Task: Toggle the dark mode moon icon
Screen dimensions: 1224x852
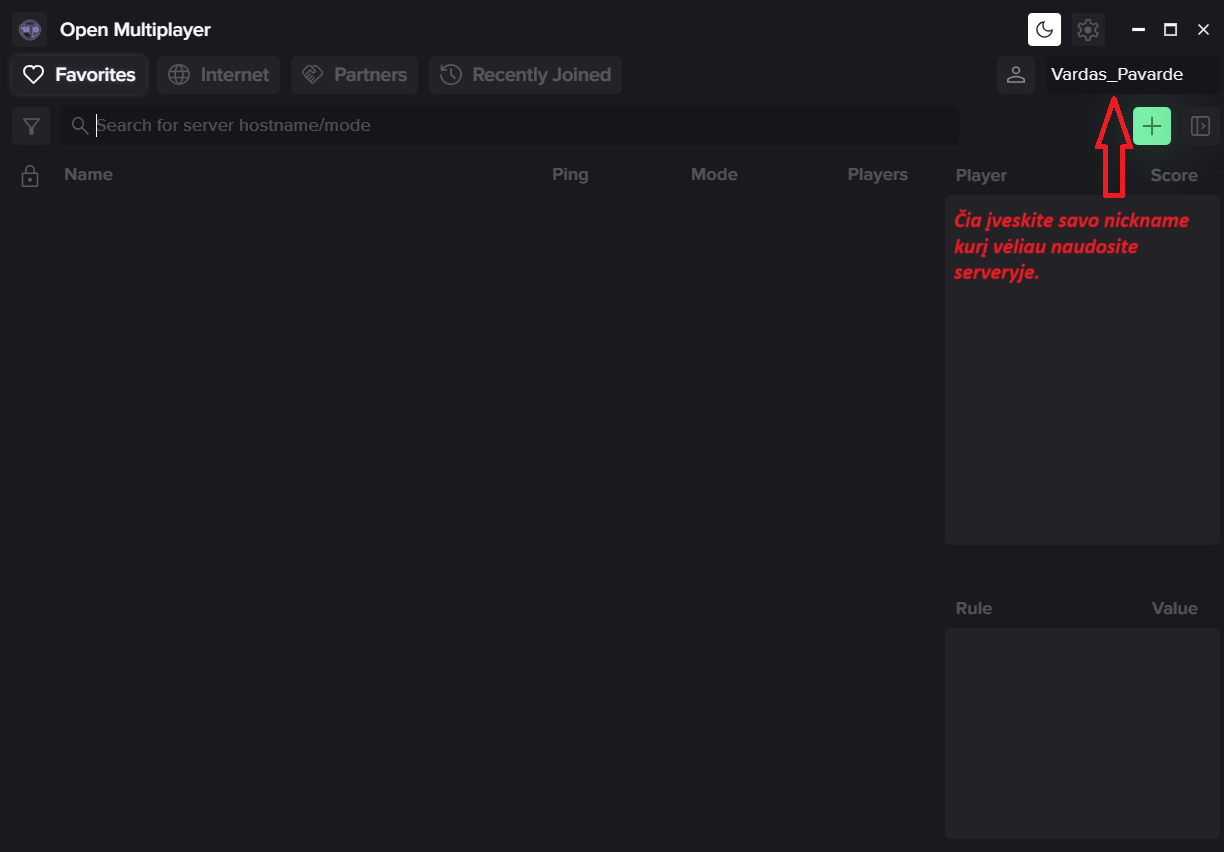Action: (1044, 30)
